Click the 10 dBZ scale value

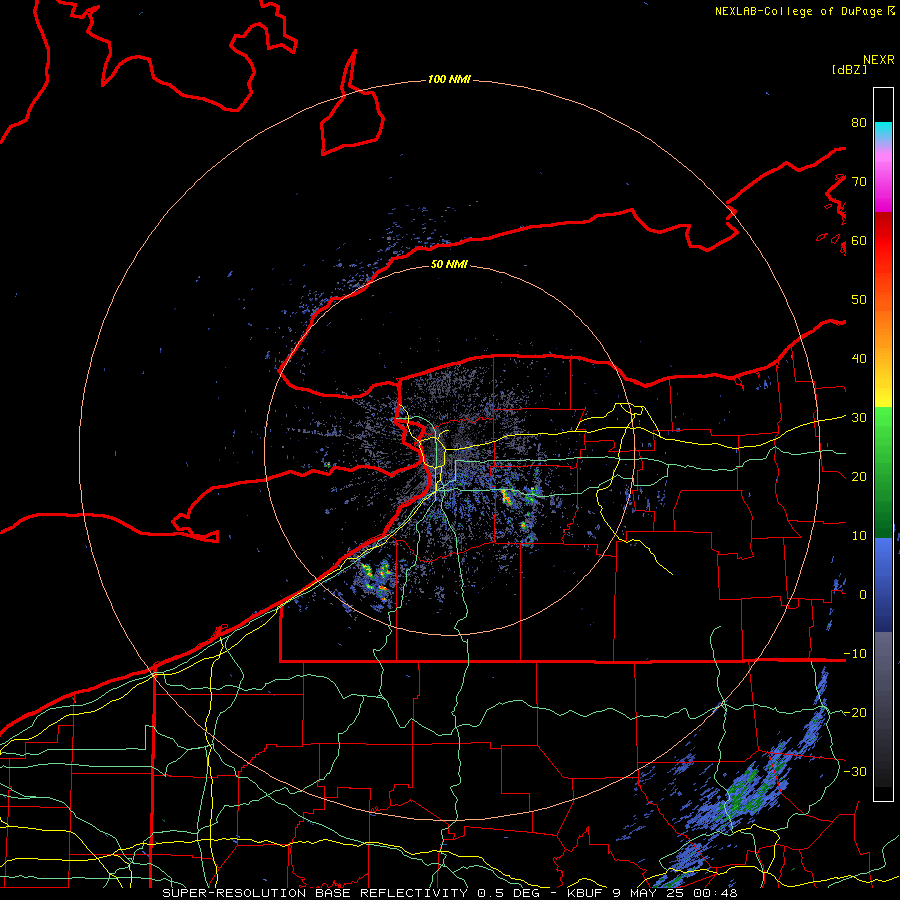[859, 536]
